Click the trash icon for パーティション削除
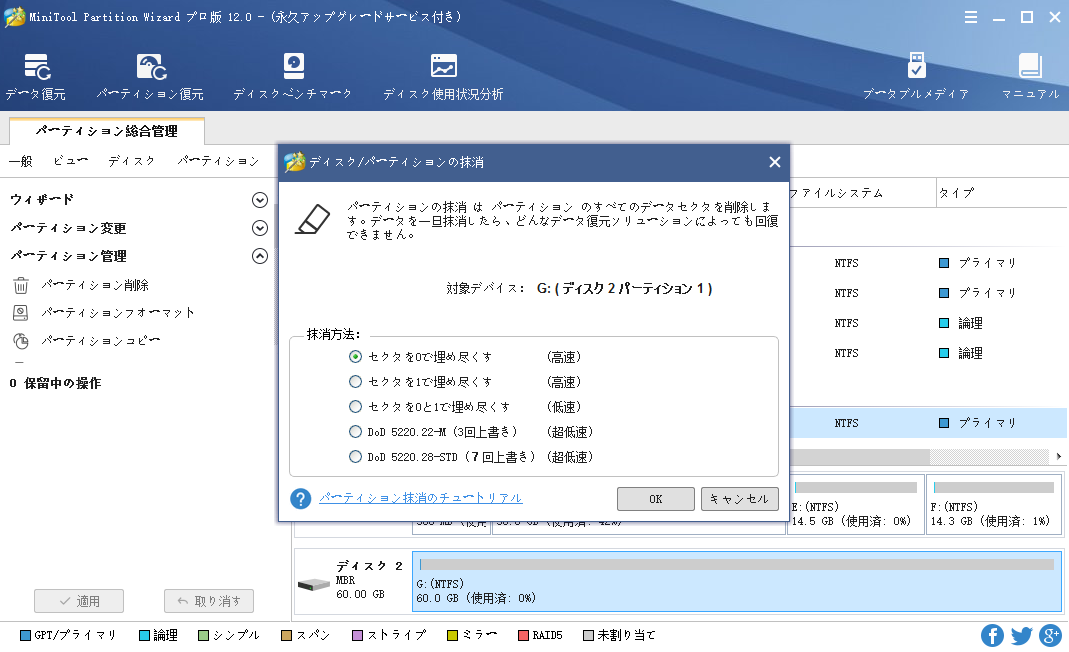Viewport: 1069px width, 652px height. [x=21, y=285]
